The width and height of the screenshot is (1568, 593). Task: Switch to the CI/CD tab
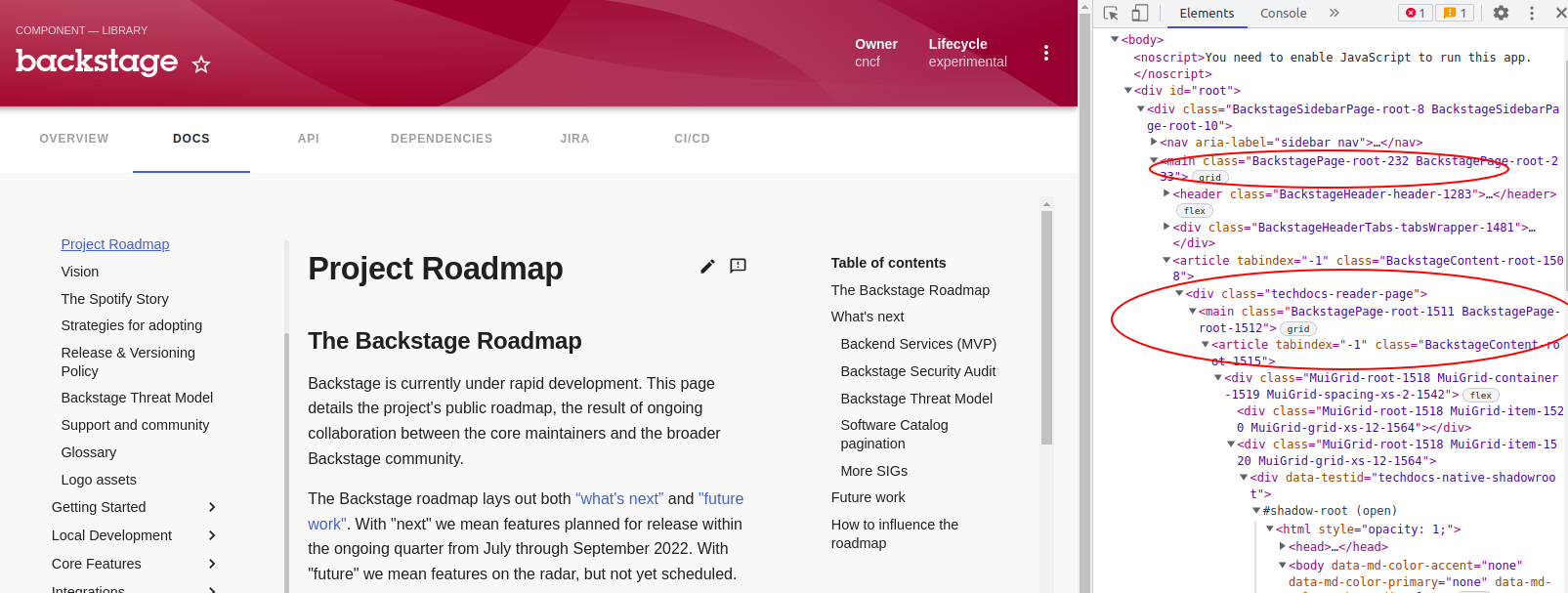692,139
